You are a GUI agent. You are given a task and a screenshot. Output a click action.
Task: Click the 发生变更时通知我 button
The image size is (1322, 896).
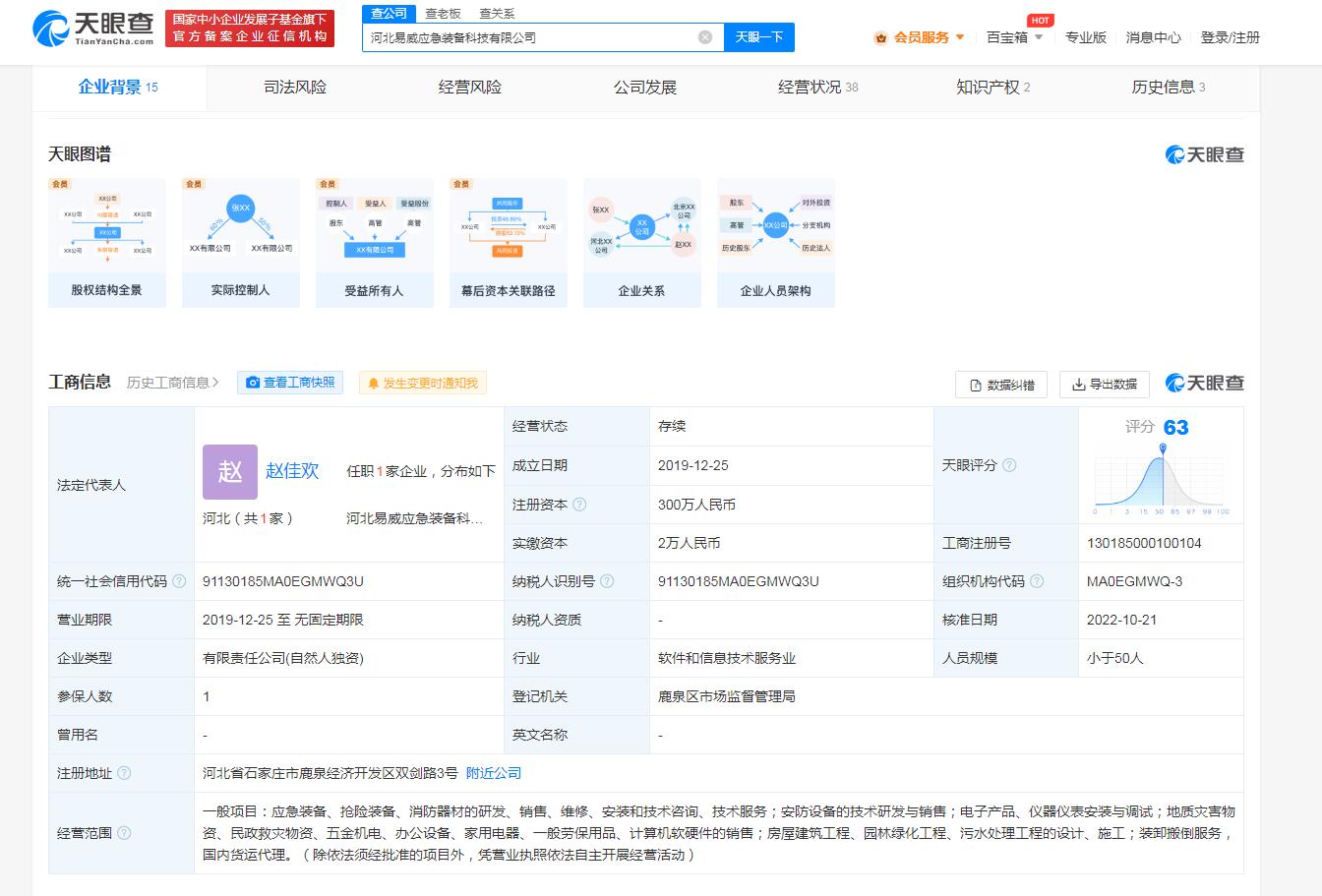point(423,383)
